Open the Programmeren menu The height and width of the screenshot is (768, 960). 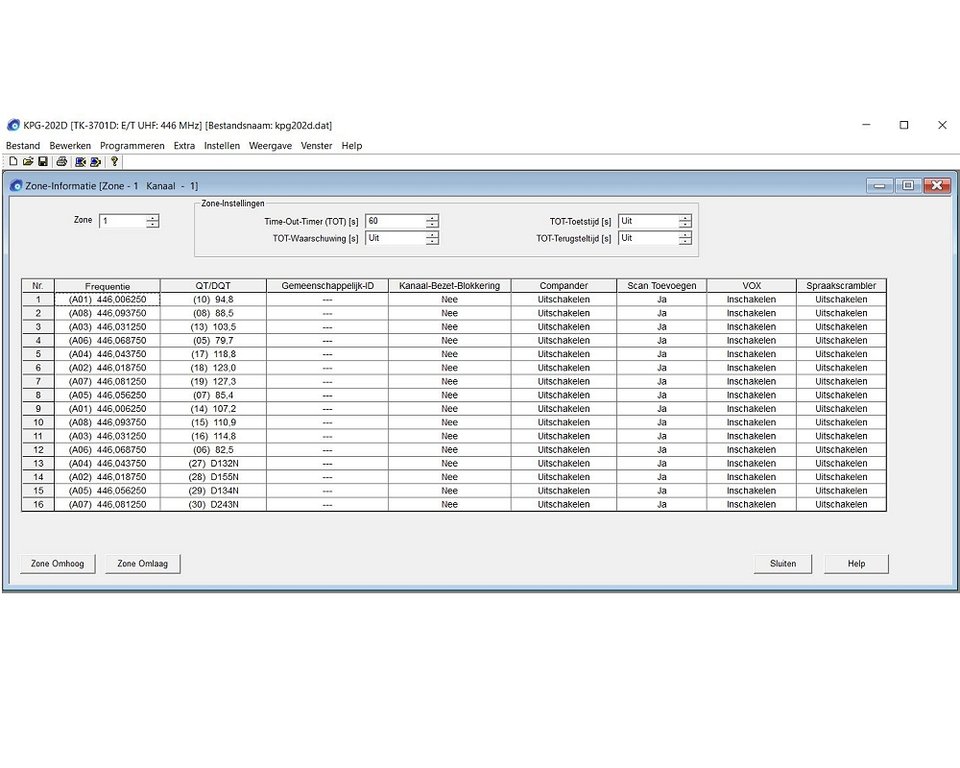(x=132, y=146)
